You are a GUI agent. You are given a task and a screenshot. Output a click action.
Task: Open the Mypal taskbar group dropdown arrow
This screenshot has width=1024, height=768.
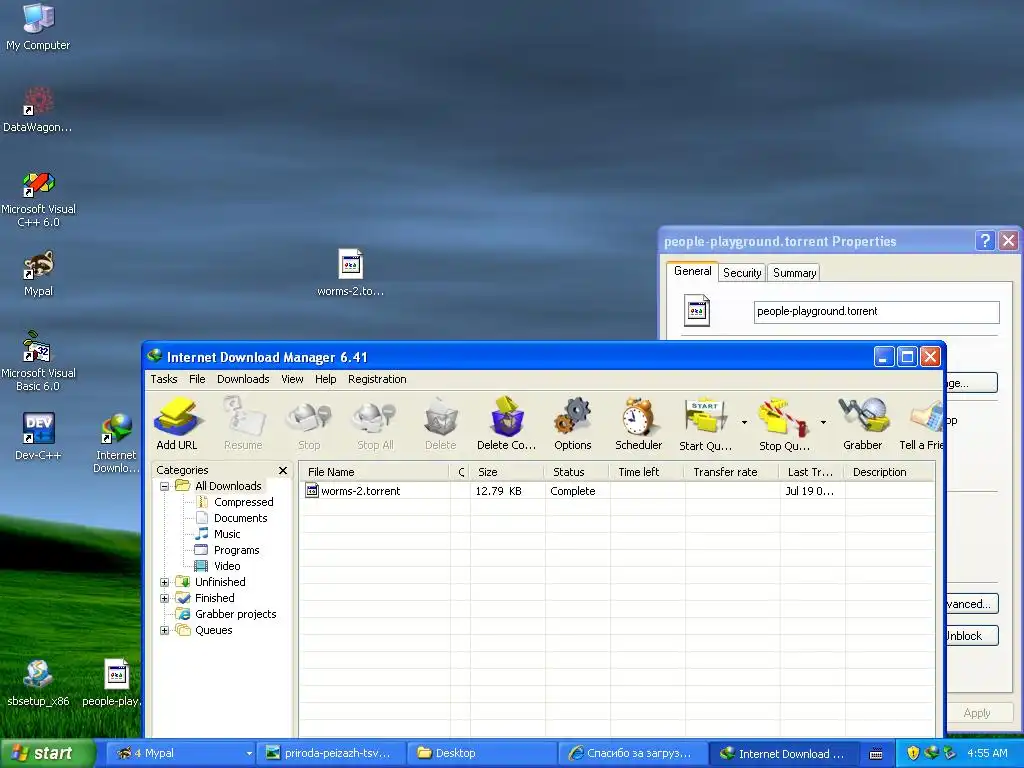[x=249, y=753]
